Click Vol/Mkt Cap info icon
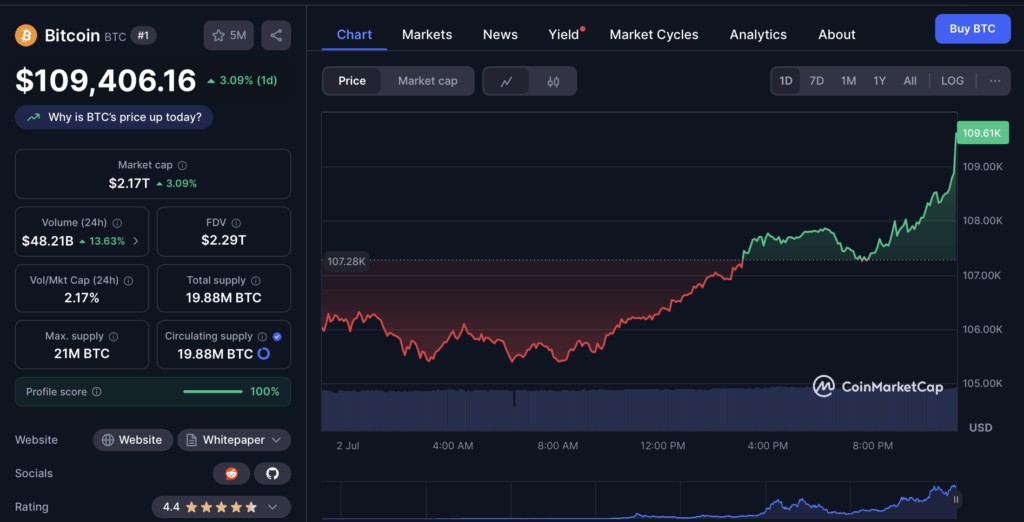Screen dimensions: 1024x522 pos(128,280)
